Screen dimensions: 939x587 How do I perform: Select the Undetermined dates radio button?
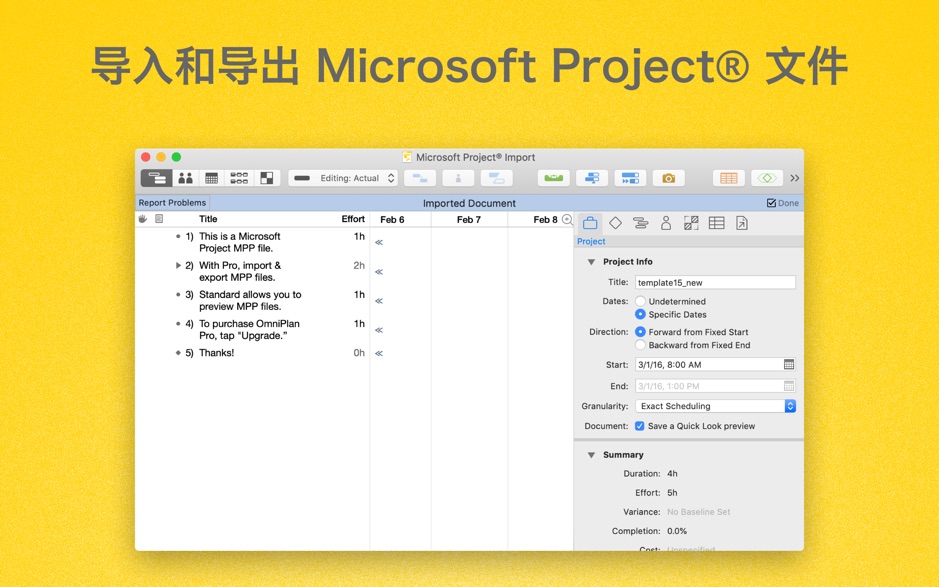[640, 301]
